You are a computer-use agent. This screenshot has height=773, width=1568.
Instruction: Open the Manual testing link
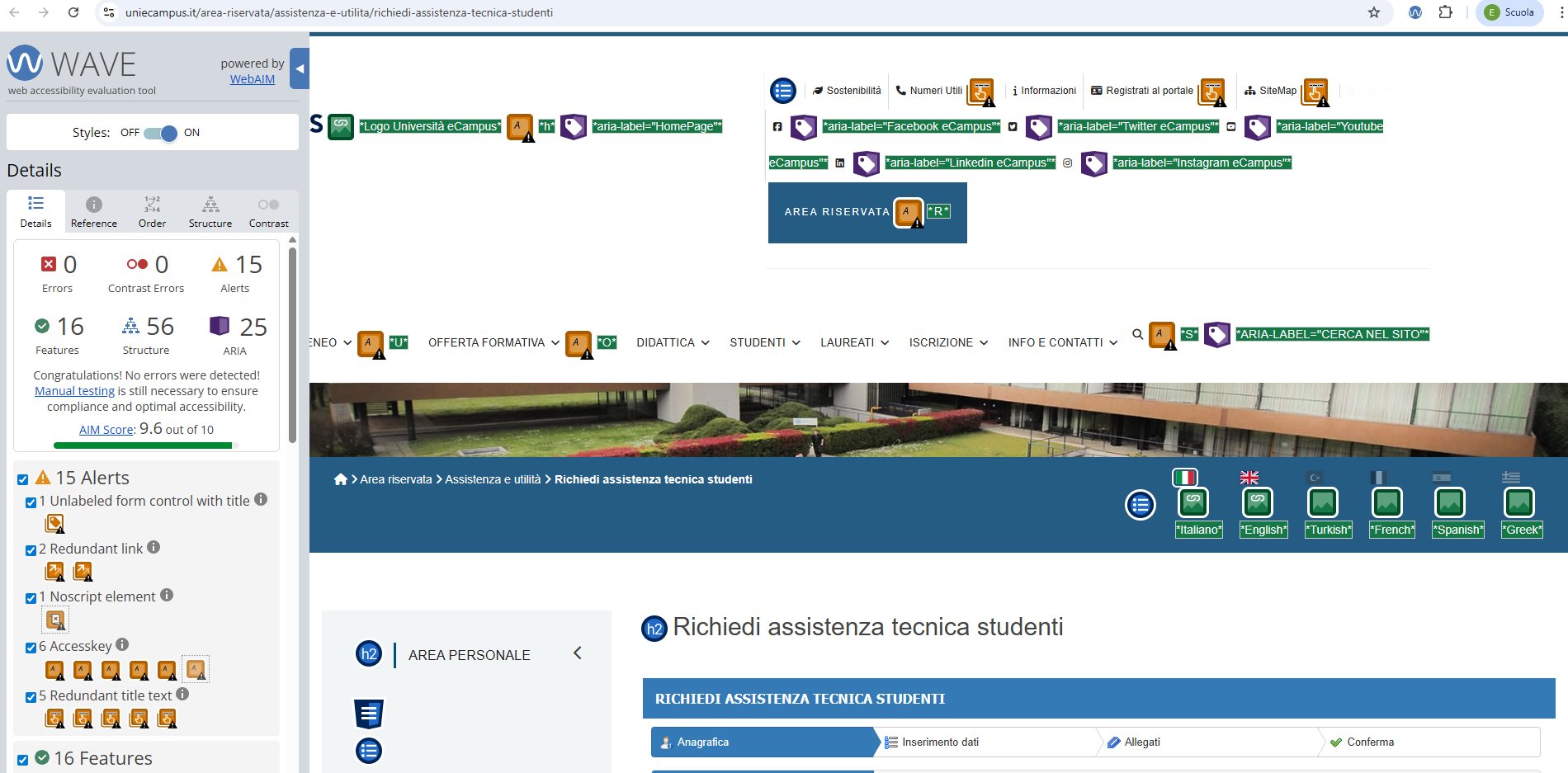click(74, 391)
